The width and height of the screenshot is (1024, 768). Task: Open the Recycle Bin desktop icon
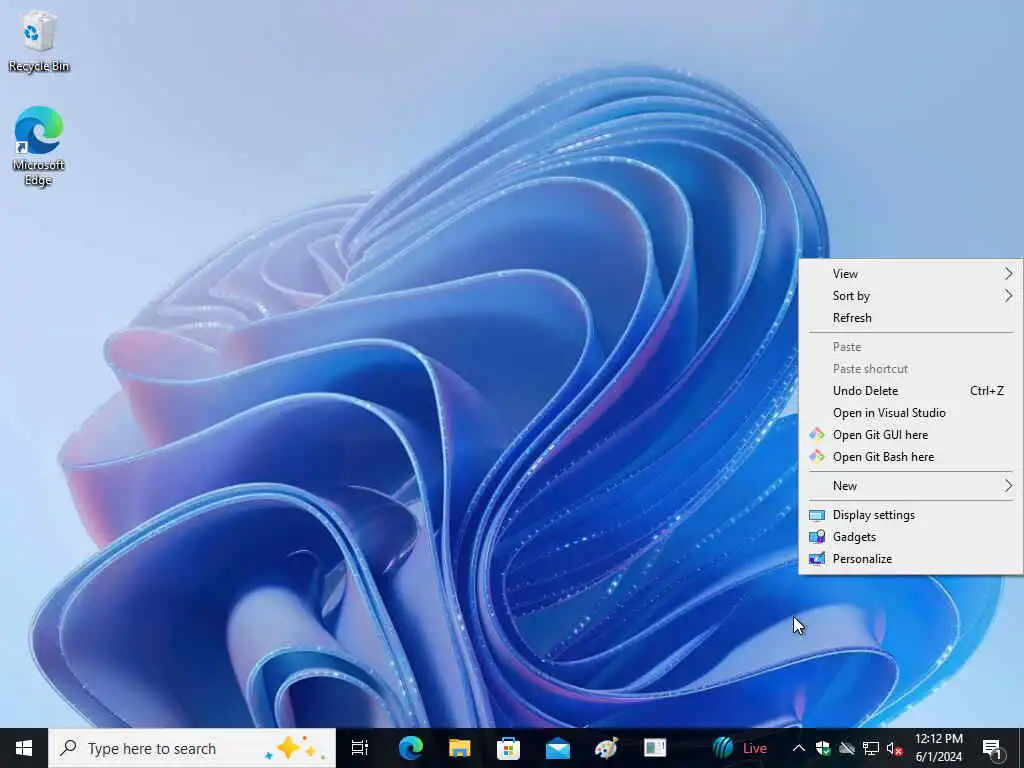point(39,41)
